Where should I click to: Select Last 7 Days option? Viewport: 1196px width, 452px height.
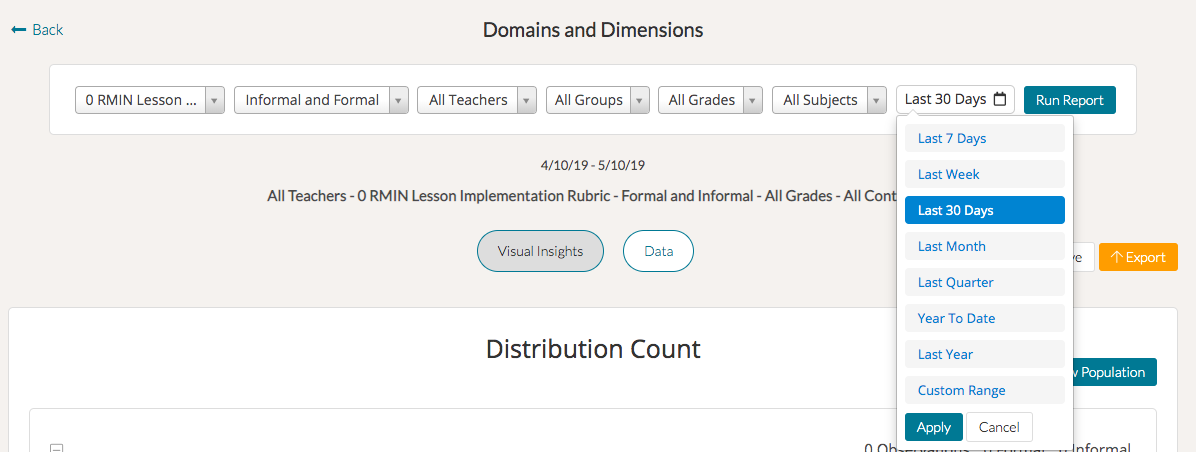pos(984,138)
